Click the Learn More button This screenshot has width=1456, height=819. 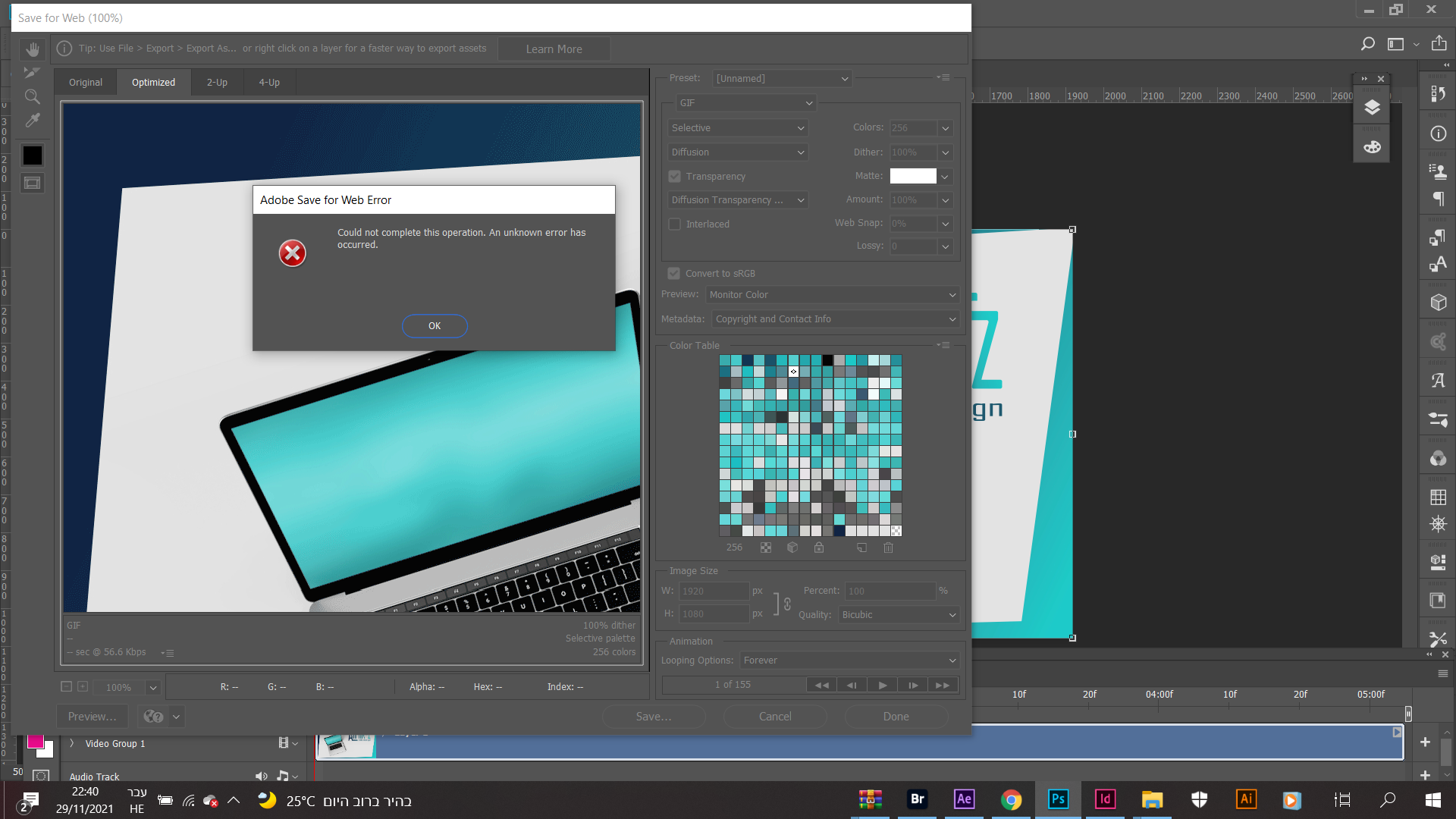[554, 49]
